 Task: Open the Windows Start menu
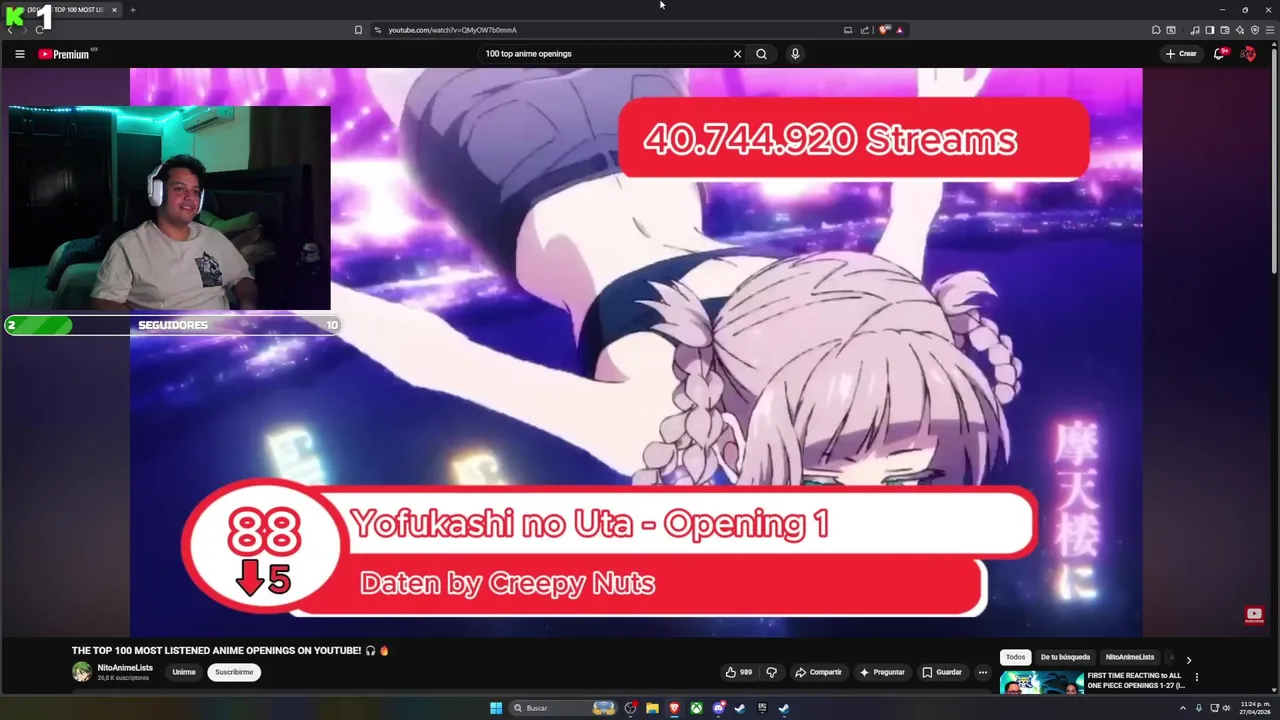point(495,708)
